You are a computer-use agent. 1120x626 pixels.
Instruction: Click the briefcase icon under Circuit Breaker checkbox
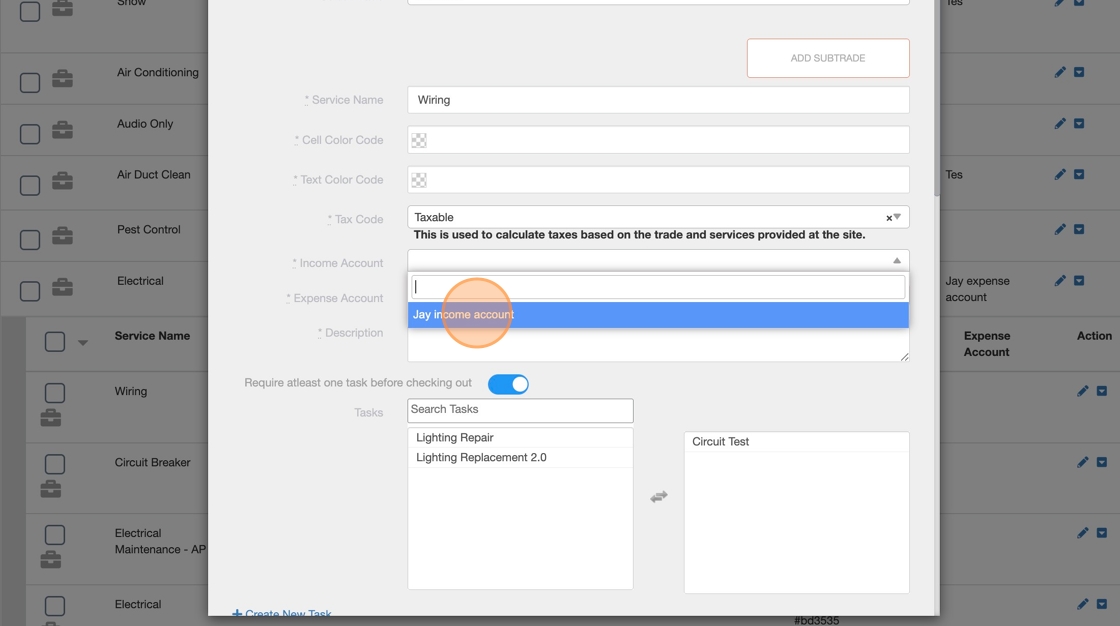pyautogui.click(x=51, y=489)
